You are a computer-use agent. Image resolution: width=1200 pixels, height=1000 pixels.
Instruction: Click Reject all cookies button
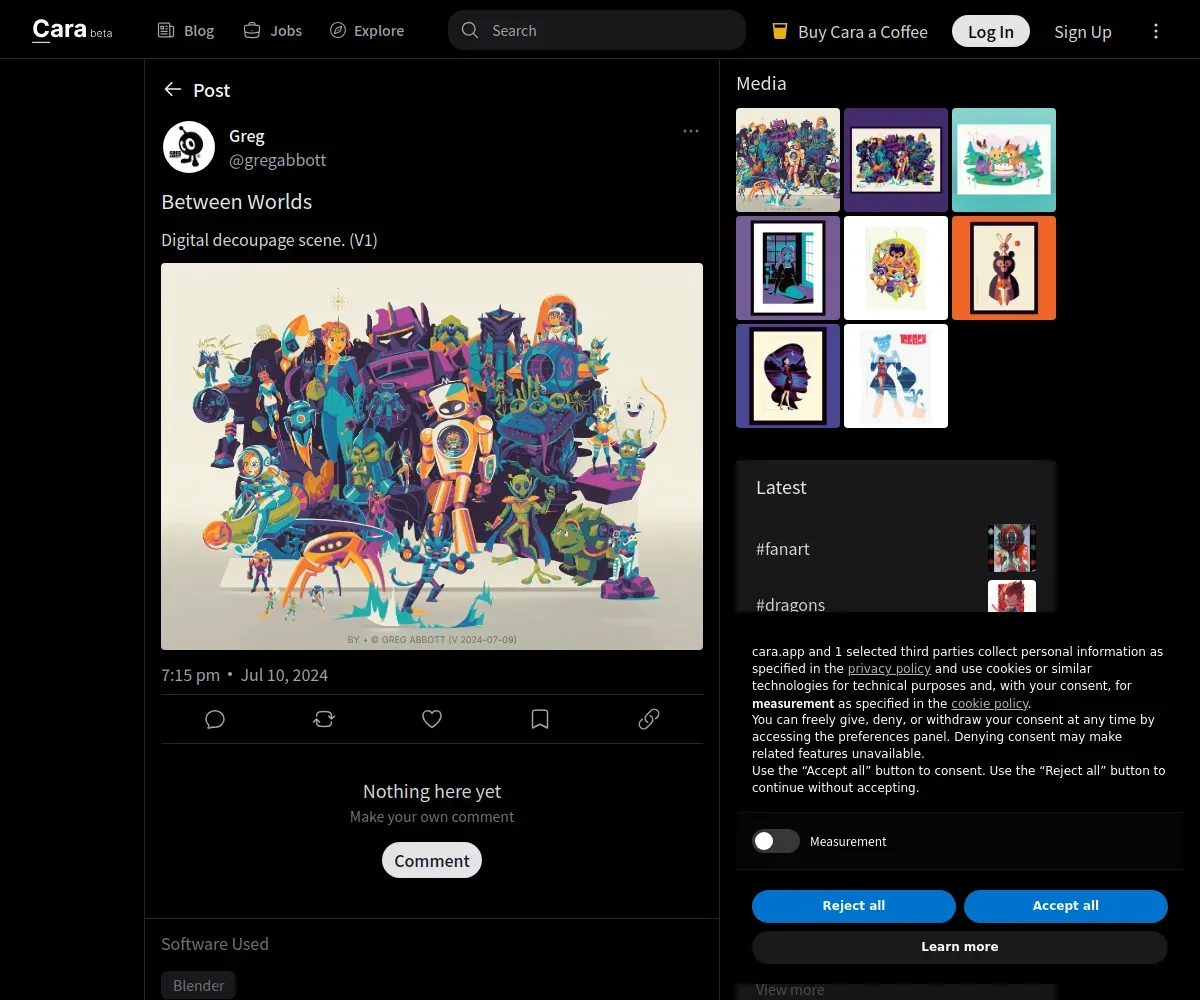pos(854,906)
